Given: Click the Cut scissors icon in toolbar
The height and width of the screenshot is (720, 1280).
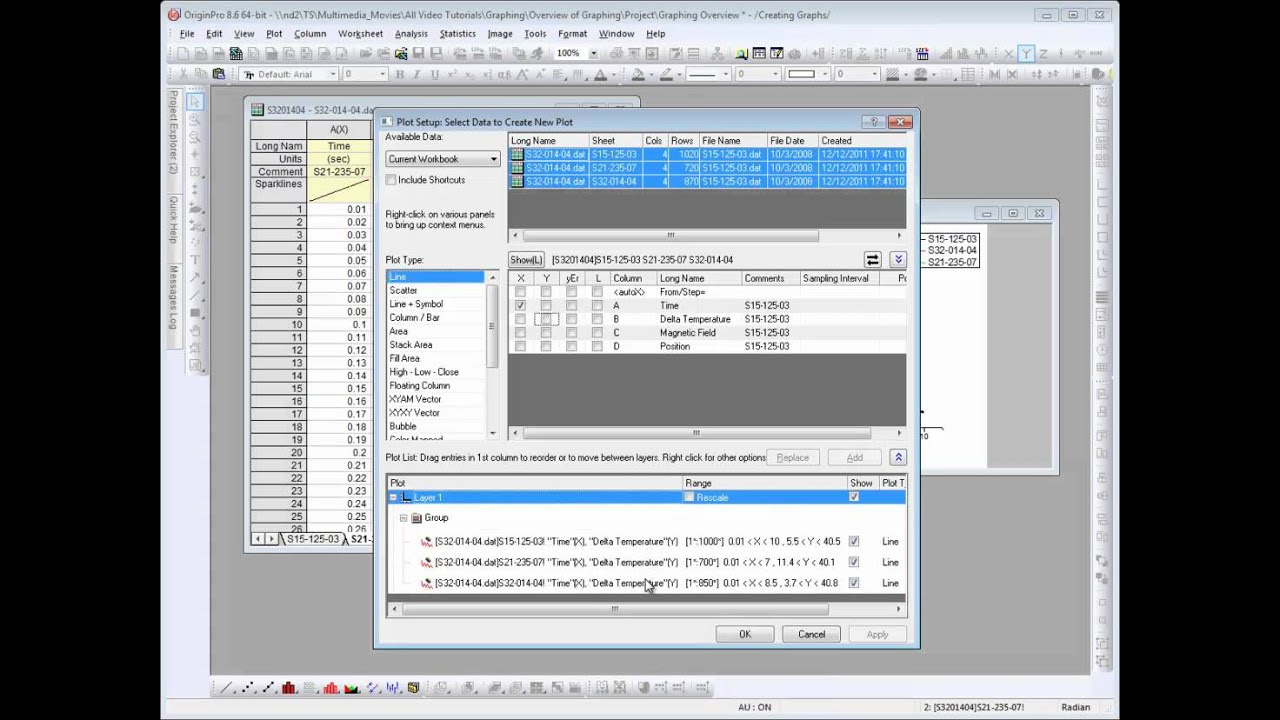Looking at the screenshot, I should point(183,74).
